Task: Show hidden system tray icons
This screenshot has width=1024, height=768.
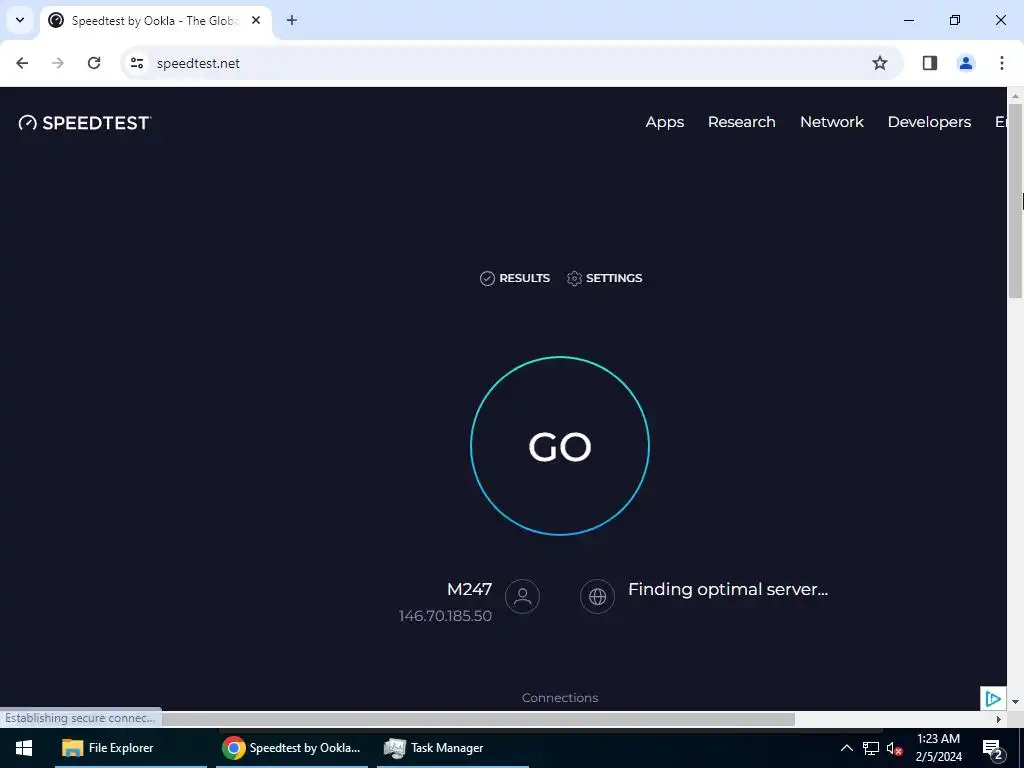Action: coord(846,748)
